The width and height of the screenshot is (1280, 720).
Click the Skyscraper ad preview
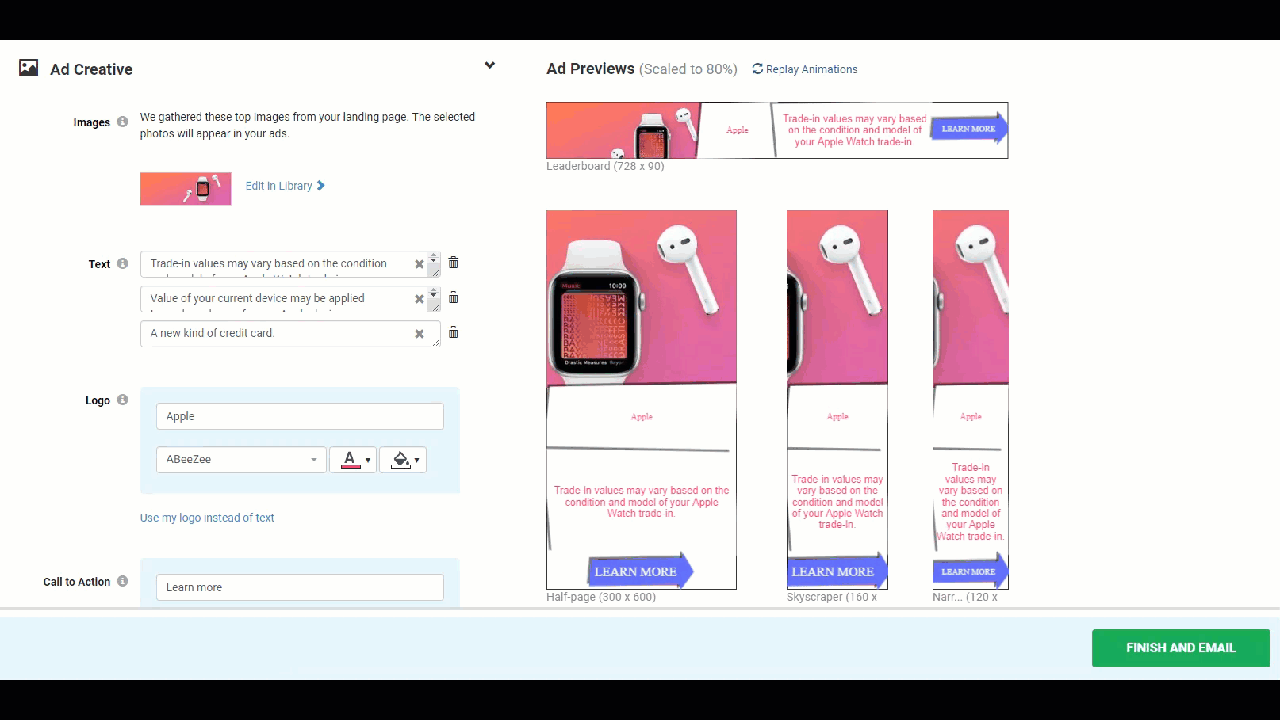pyautogui.click(x=837, y=400)
